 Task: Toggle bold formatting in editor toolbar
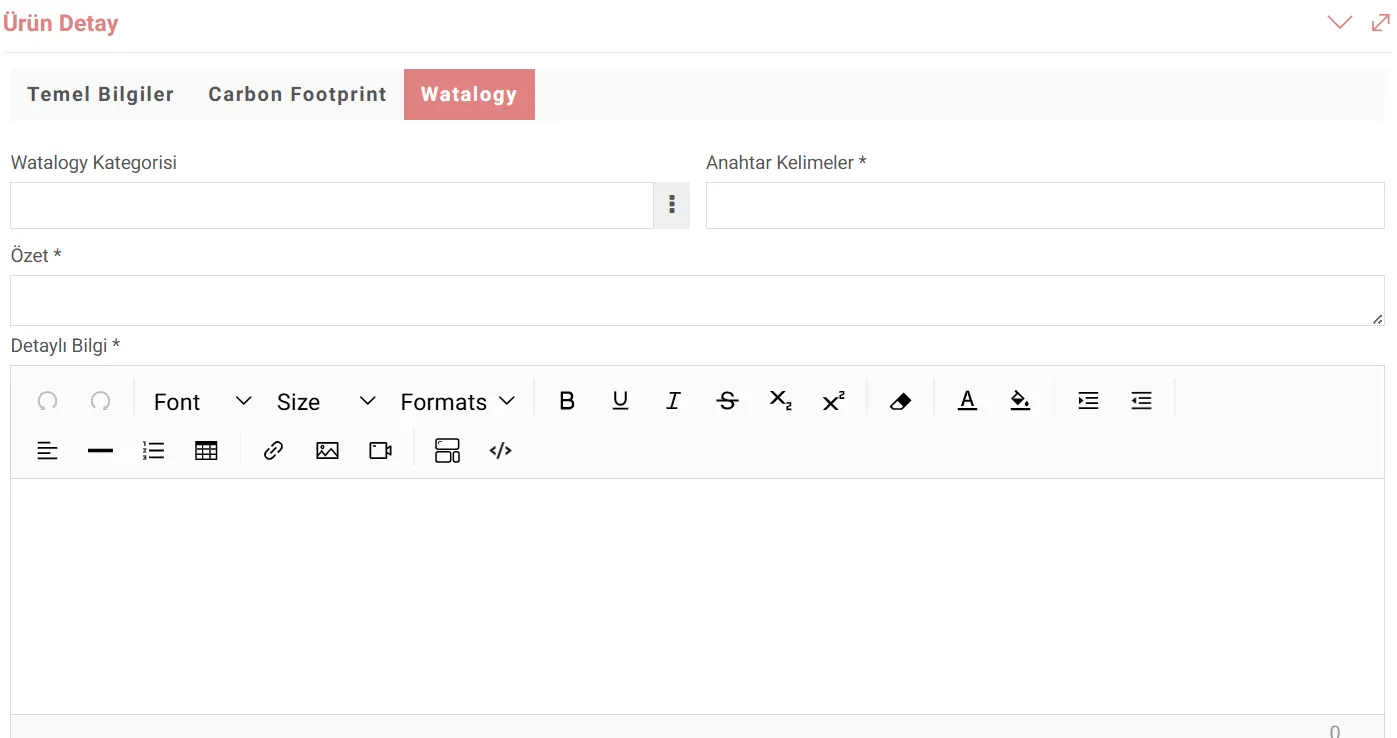(567, 401)
